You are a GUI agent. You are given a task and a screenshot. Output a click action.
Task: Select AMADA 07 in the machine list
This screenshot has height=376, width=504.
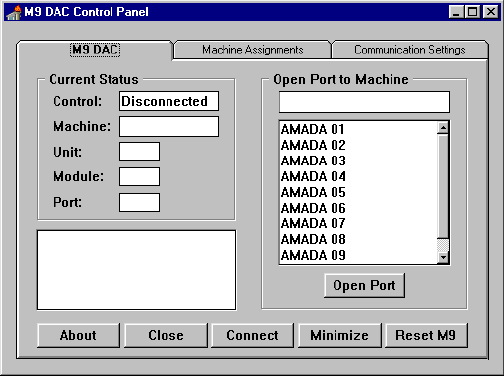[358, 224]
